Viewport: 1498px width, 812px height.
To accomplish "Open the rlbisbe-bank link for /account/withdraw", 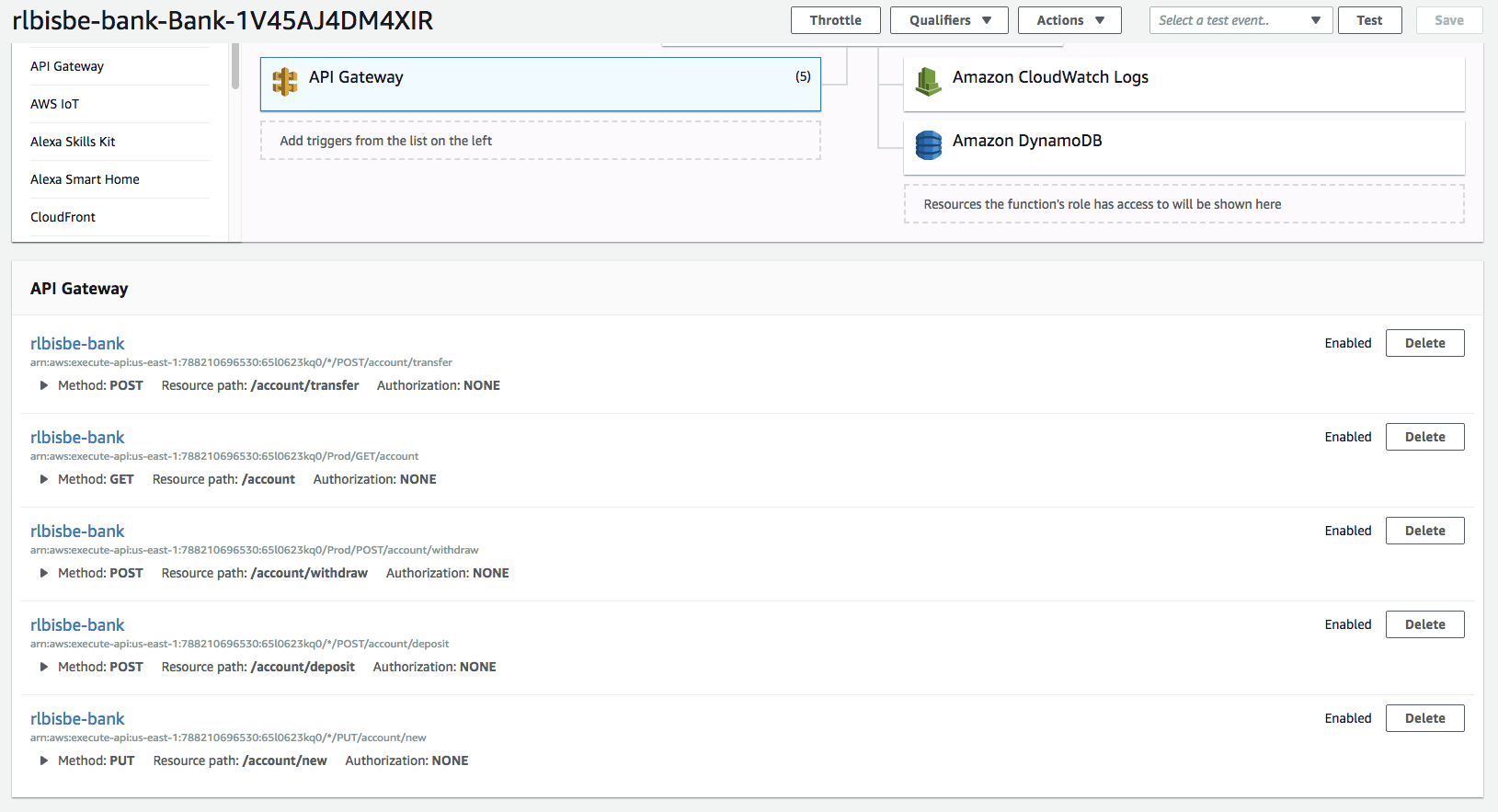I will [x=77, y=532].
